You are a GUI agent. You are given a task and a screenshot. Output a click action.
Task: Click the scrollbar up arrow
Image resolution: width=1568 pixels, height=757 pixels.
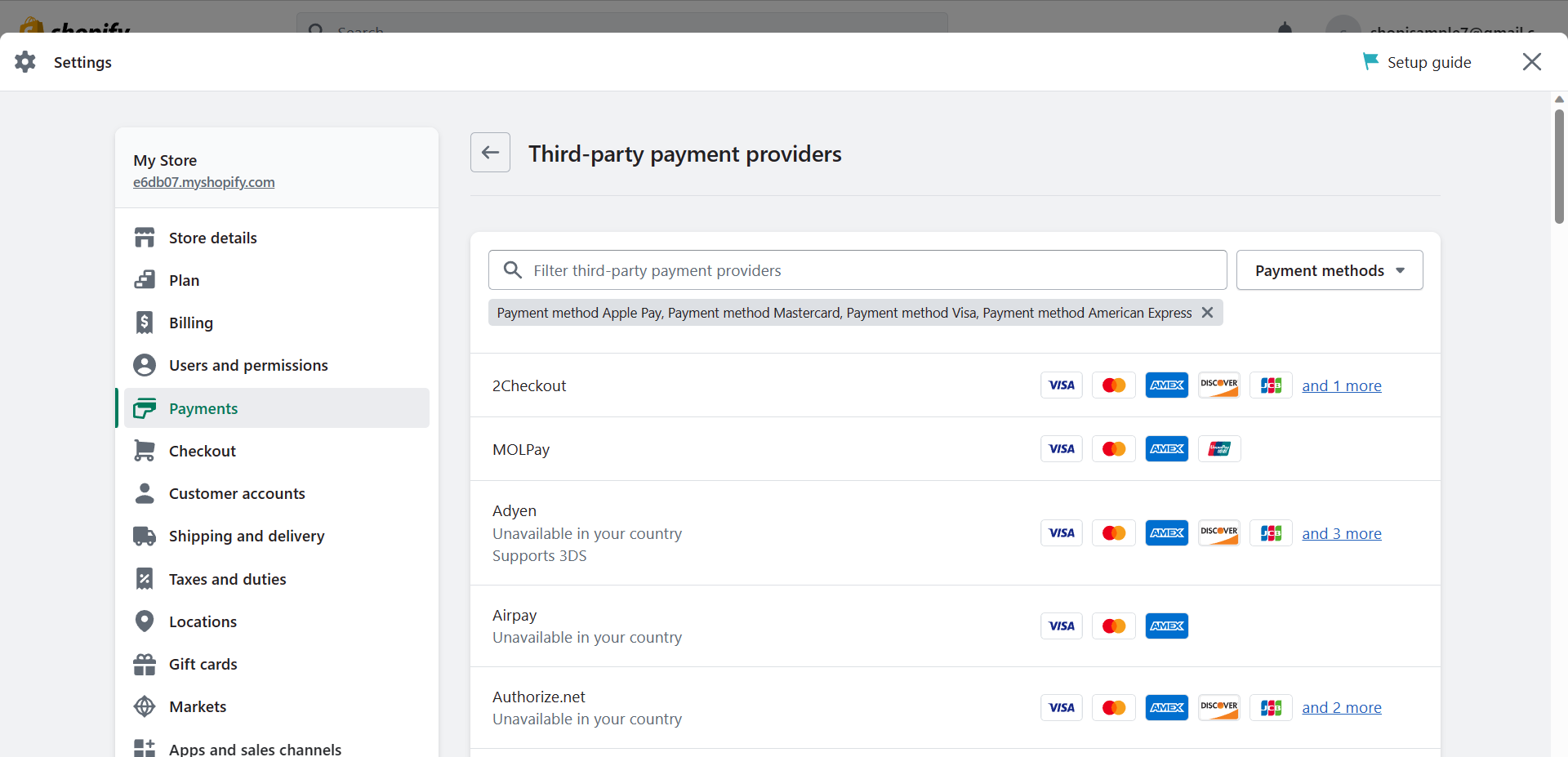click(x=1559, y=100)
